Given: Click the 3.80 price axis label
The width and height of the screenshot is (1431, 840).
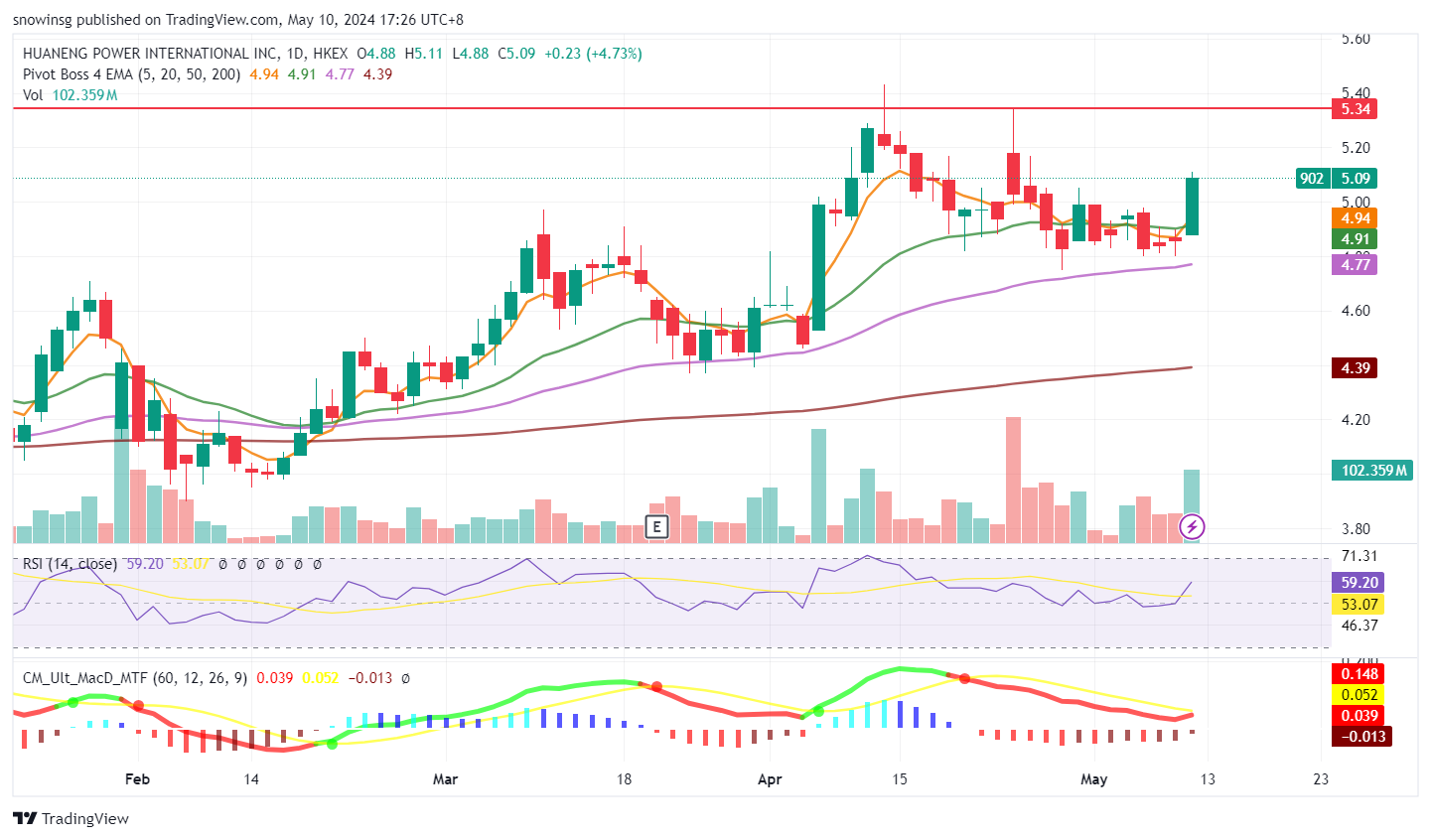Looking at the screenshot, I should click(1356, 529).
